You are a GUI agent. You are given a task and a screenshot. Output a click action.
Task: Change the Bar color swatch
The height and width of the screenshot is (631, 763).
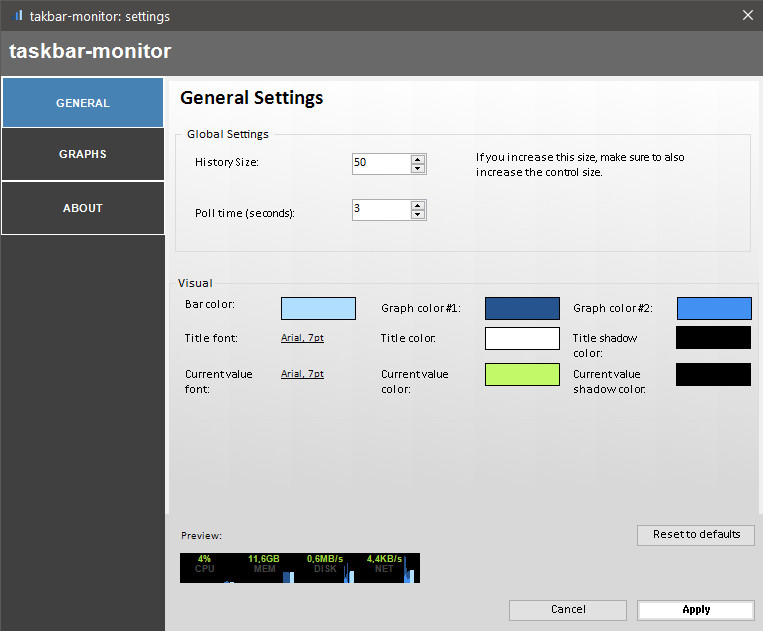(318, 308)
